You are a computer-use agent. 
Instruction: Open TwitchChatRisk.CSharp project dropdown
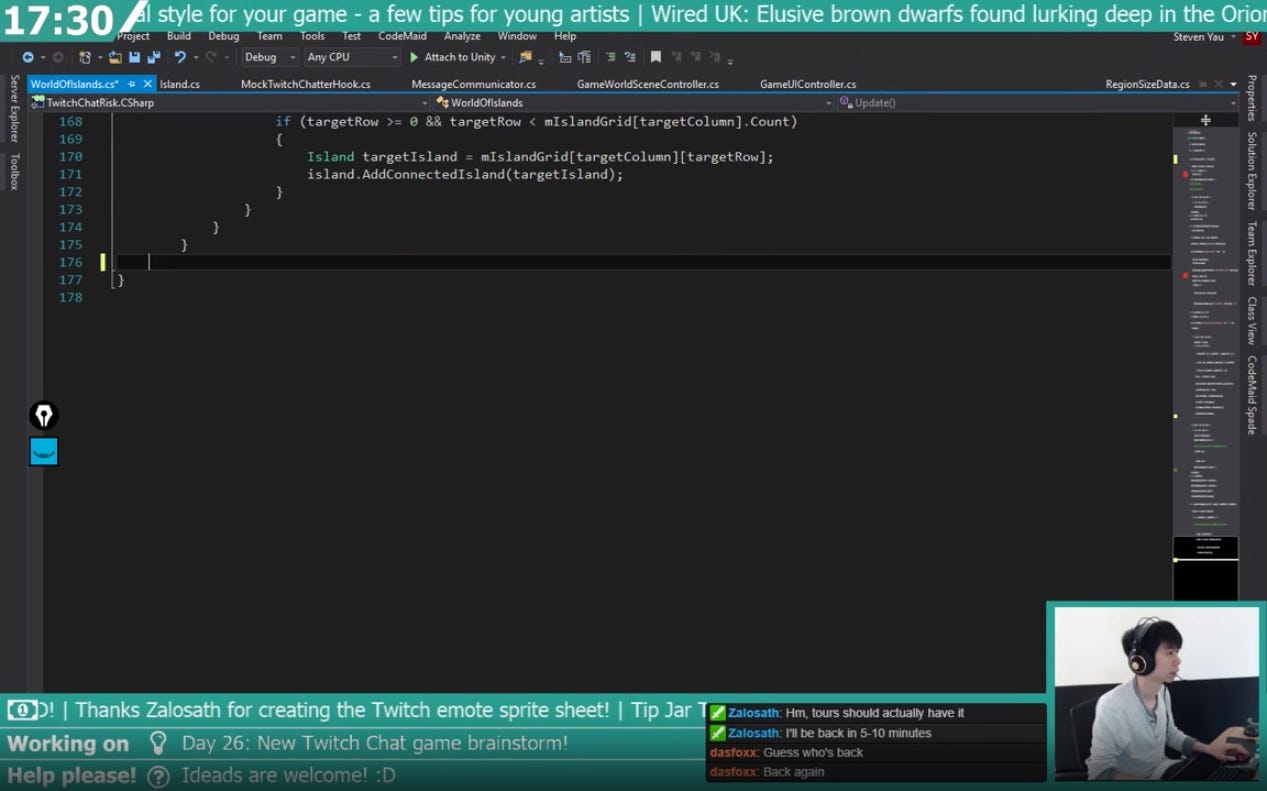point(231,102)
